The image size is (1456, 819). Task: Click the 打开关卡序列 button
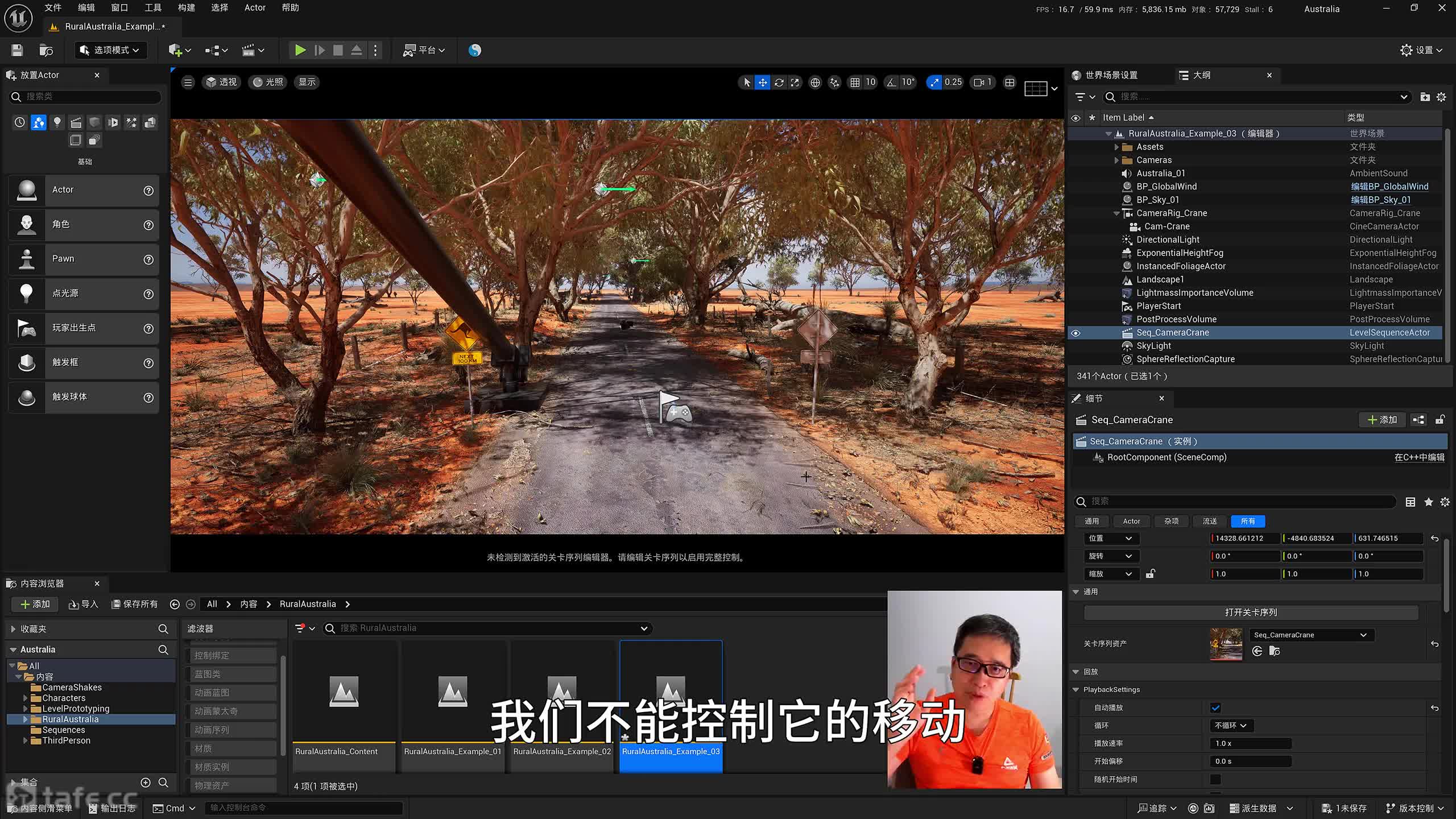tap(1251, 613)
